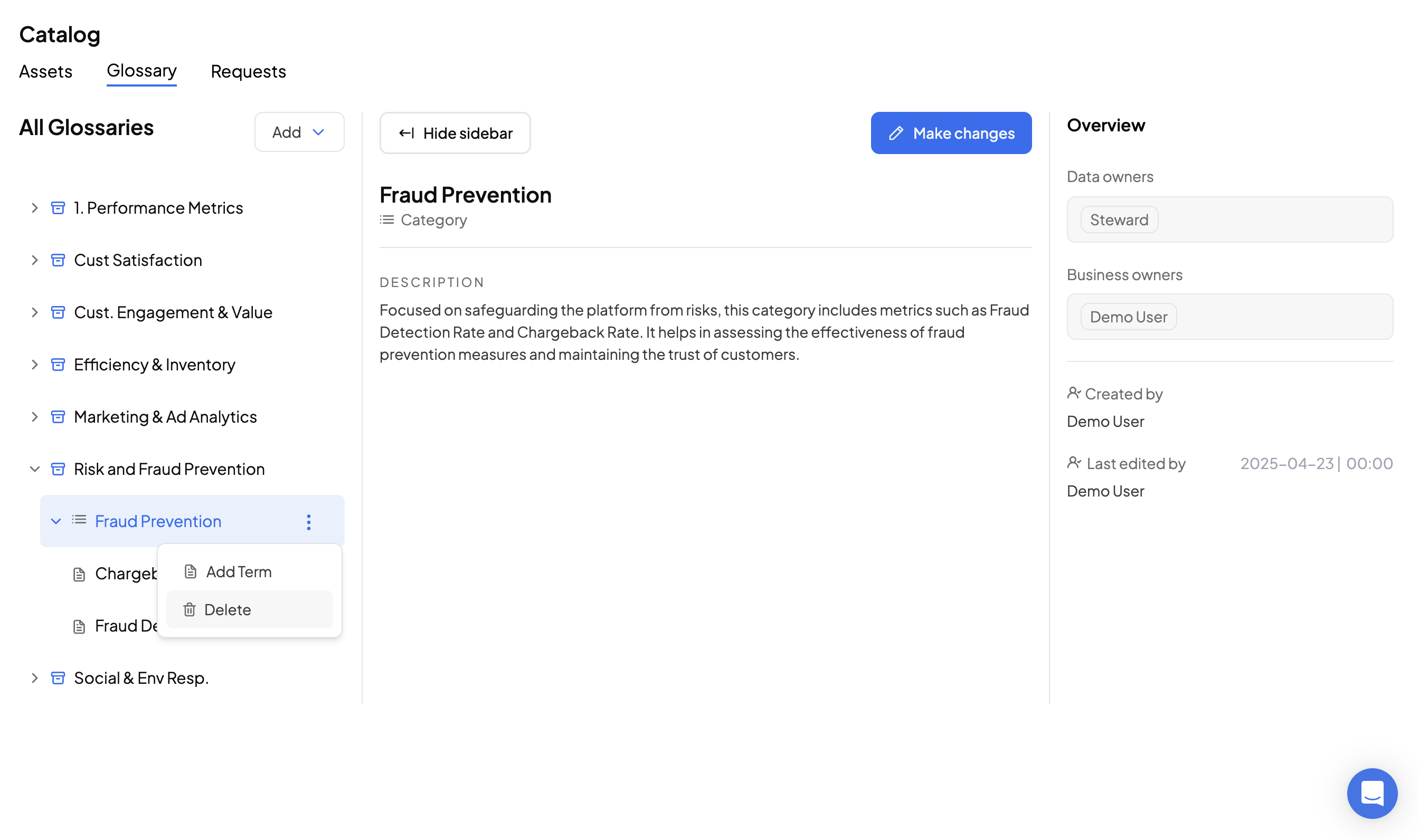
Task: Click the Hide sidebar button
Action: coord(455,133)
